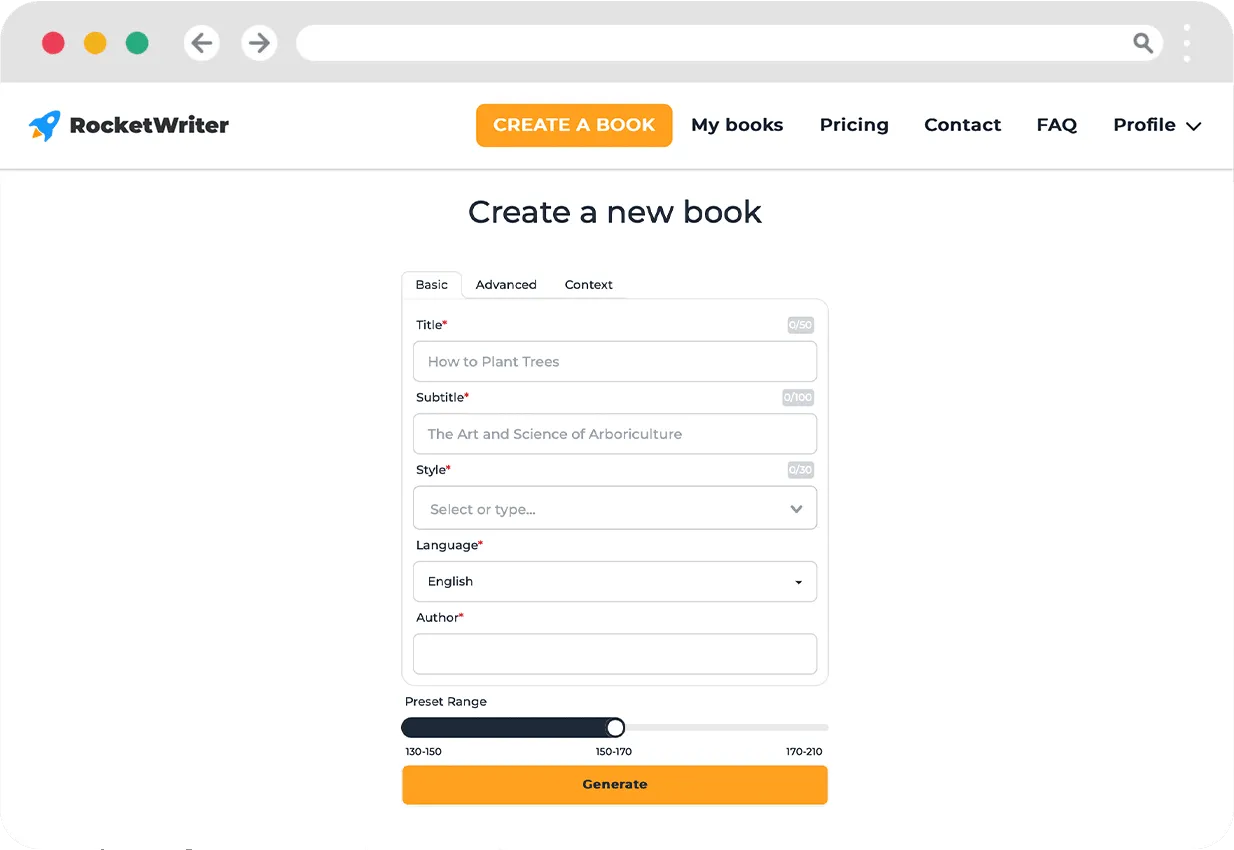Go to the Pricing page
Image resolution: width=1234 pixels, height=850 pixels.
(x=854, y=125)
